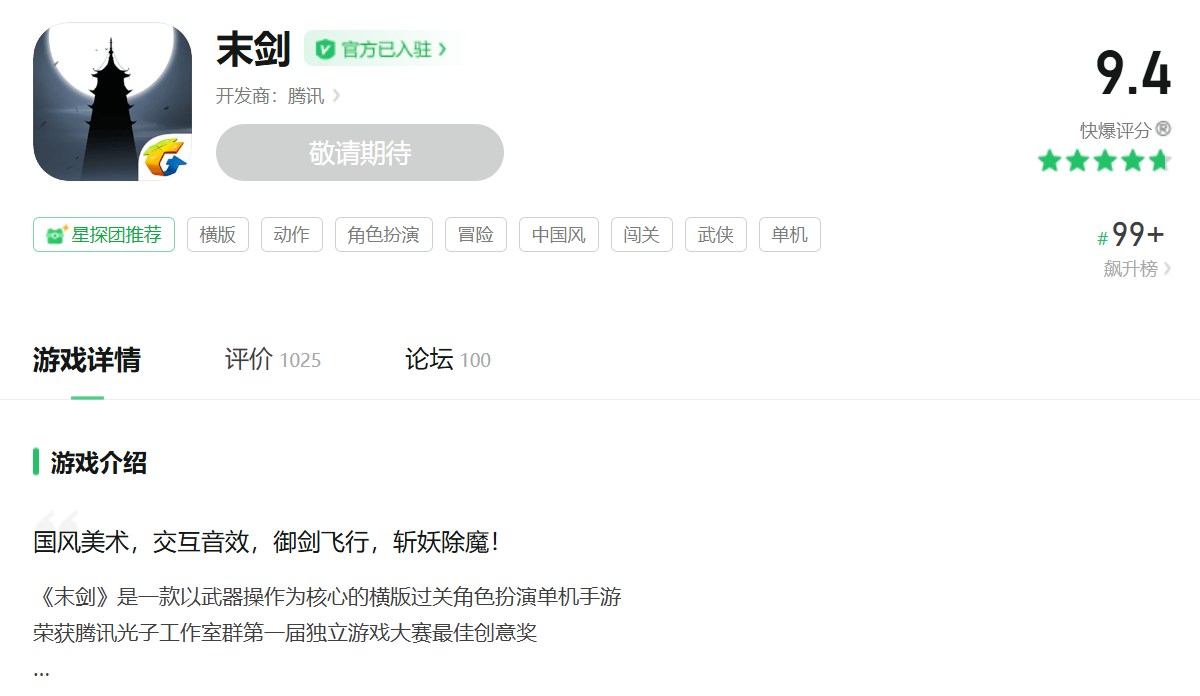The image size is (1200, 696).
Task: Click the green shield verification icon
Action: tap(325, 49)
